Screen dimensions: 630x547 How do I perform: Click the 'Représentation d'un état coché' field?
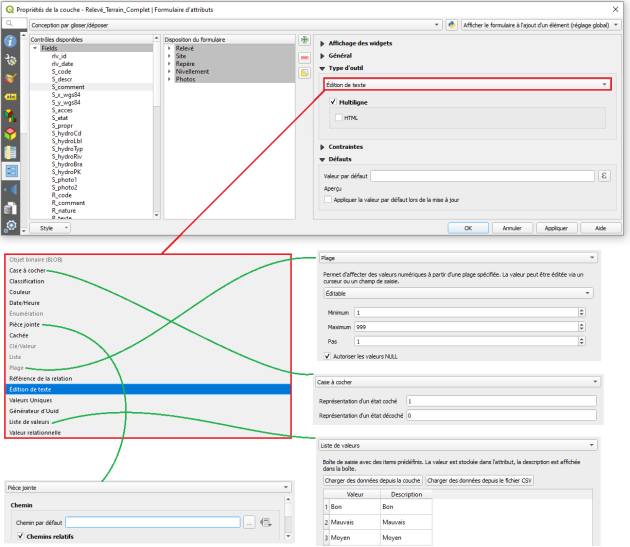pos(501,401)
